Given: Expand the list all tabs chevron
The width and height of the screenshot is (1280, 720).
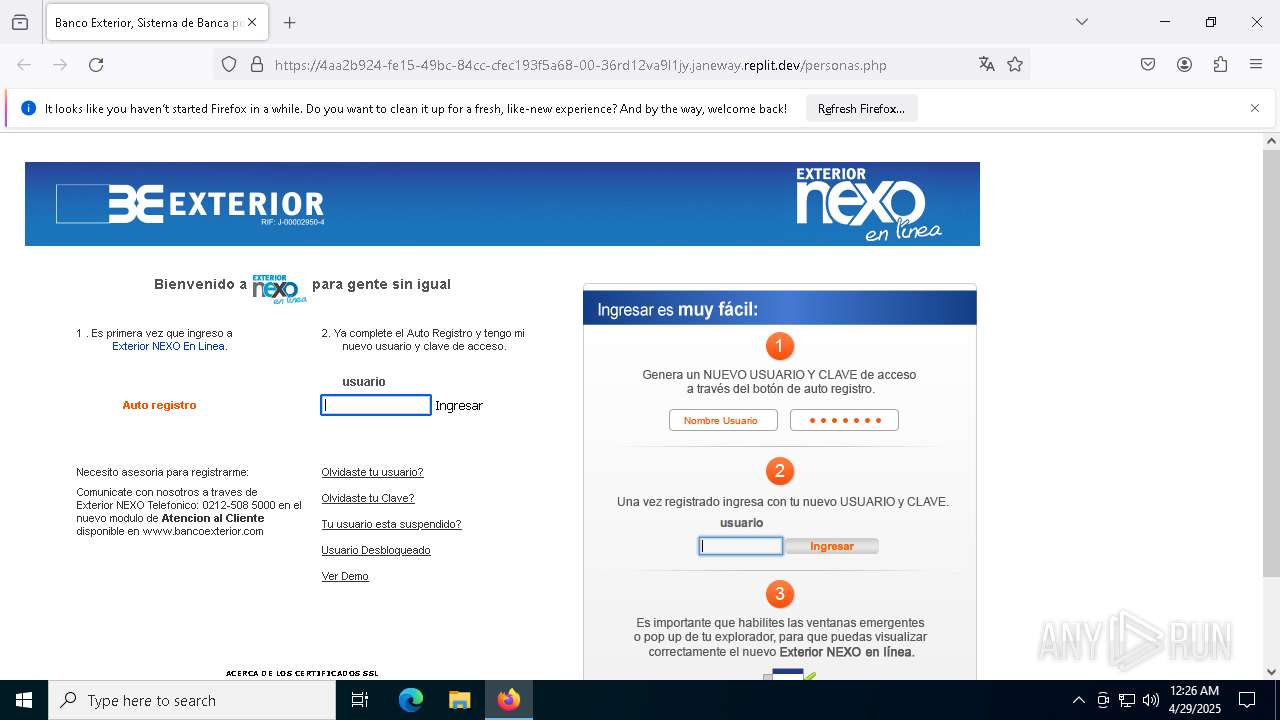Looking at the screenshot, I should tap(1082, 22).
